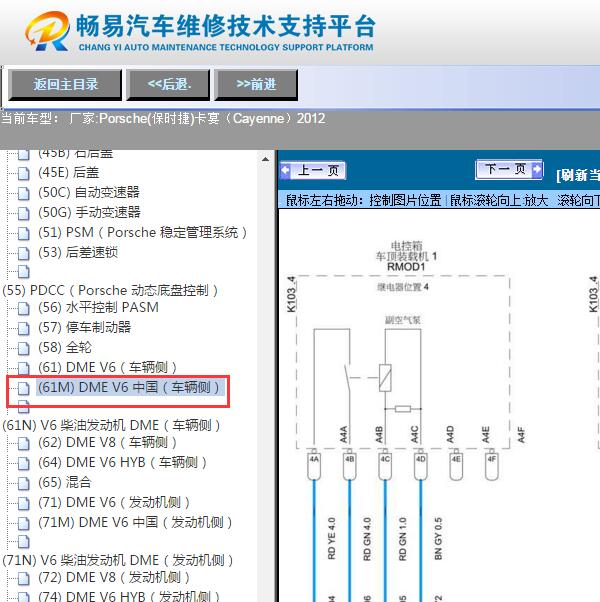The image size is (600, 602).
Task: Click the page icon beside (65) 混合
Action: point(23,483)
